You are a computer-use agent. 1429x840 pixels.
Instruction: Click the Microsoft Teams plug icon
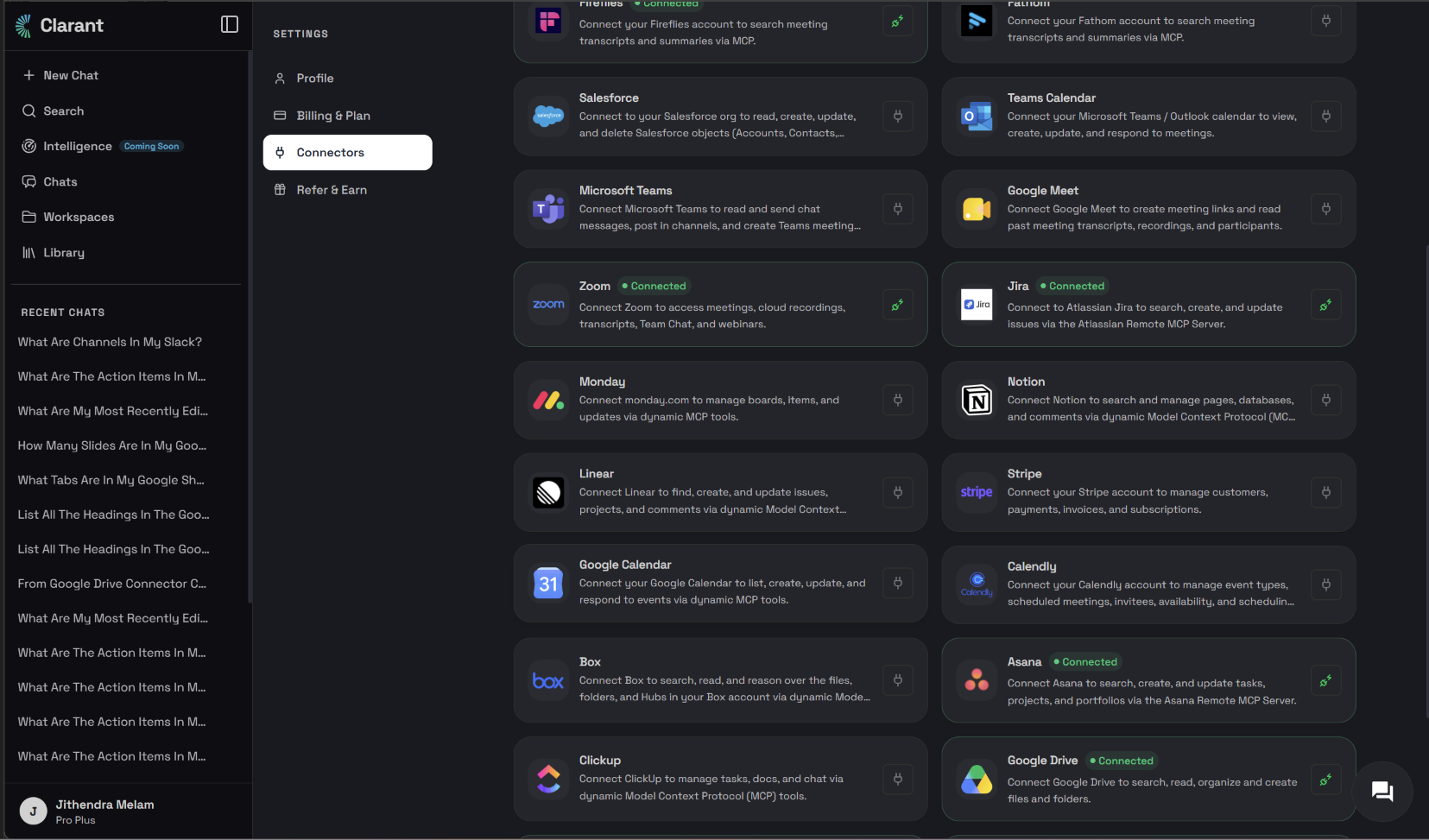click(898, 209)
